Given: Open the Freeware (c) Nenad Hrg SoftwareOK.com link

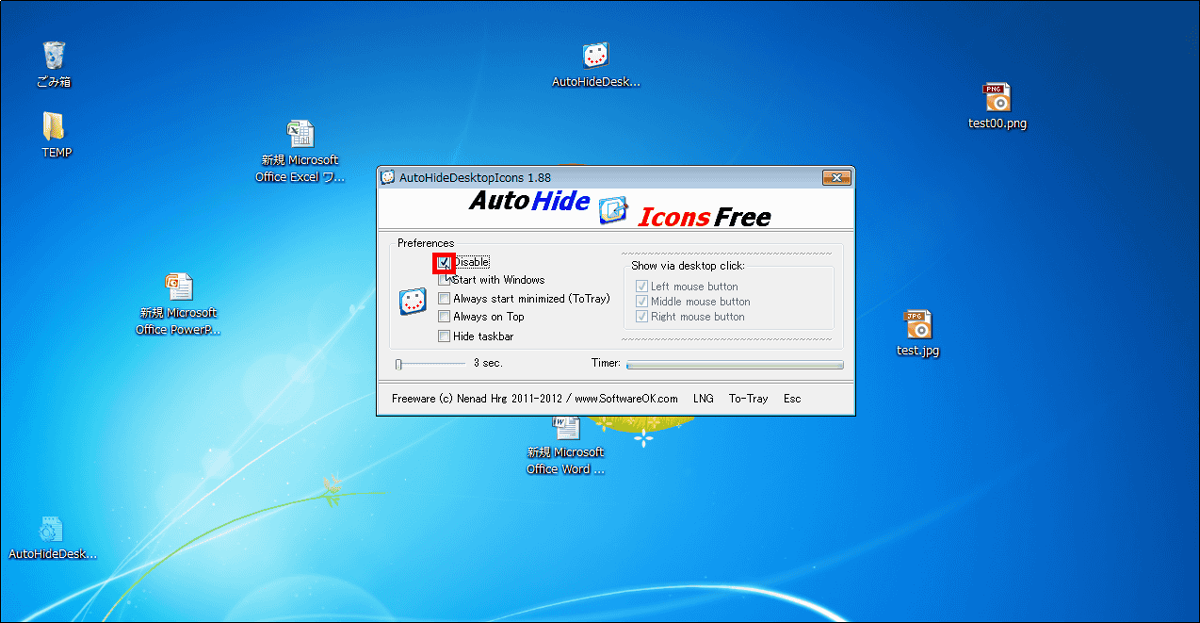Looking at the screenshot, I should 535,398.
